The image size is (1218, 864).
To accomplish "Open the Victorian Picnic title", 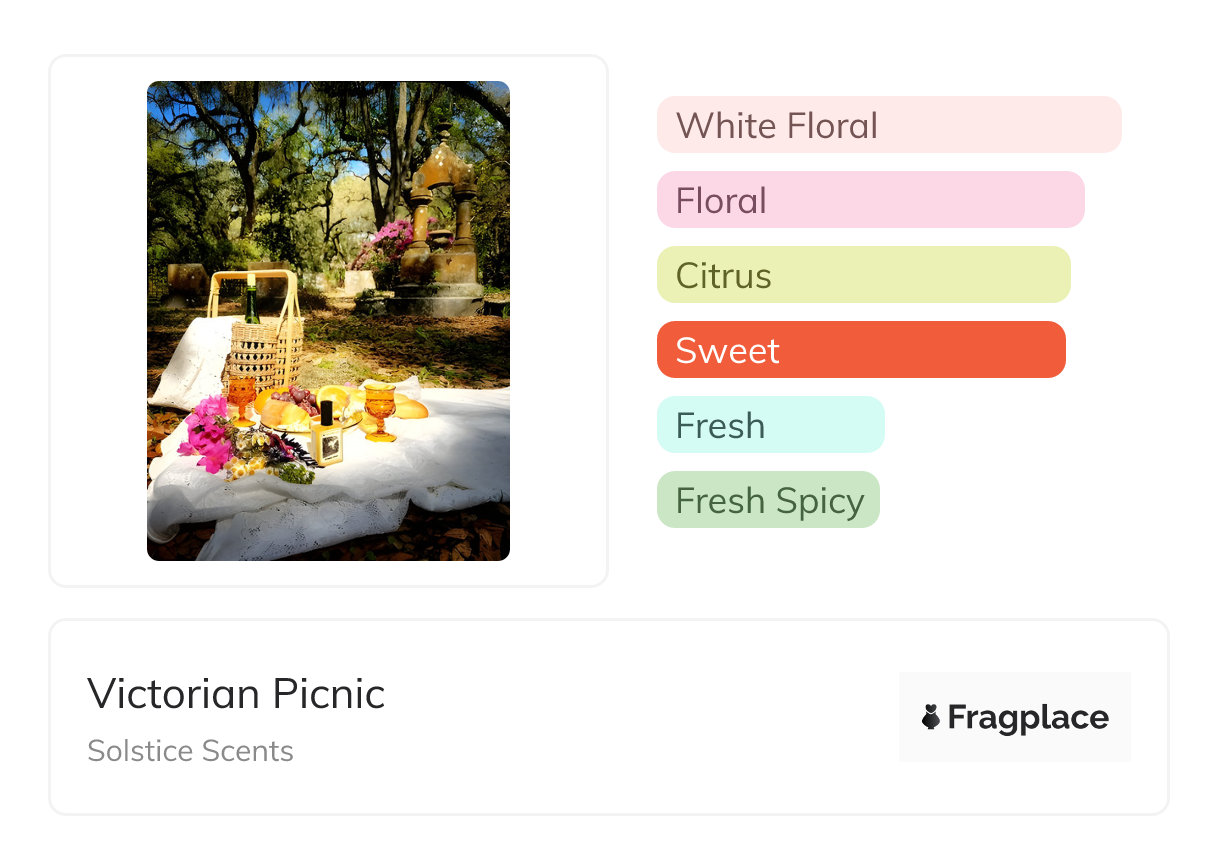I will coord(236,694).
